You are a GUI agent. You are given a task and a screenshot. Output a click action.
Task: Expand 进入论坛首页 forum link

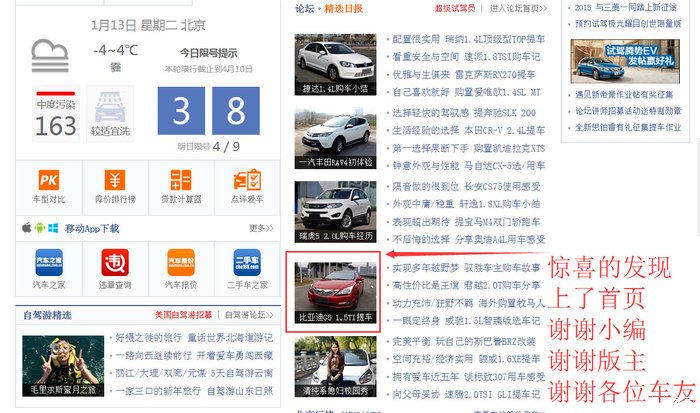click(517, 9)
